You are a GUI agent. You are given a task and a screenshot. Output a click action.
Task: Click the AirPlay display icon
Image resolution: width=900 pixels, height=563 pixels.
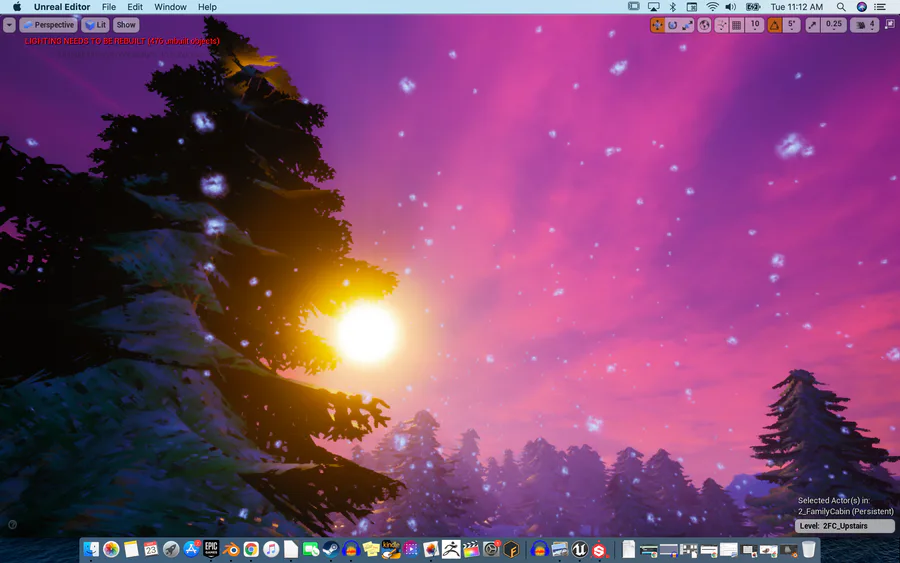pos(653,7)
